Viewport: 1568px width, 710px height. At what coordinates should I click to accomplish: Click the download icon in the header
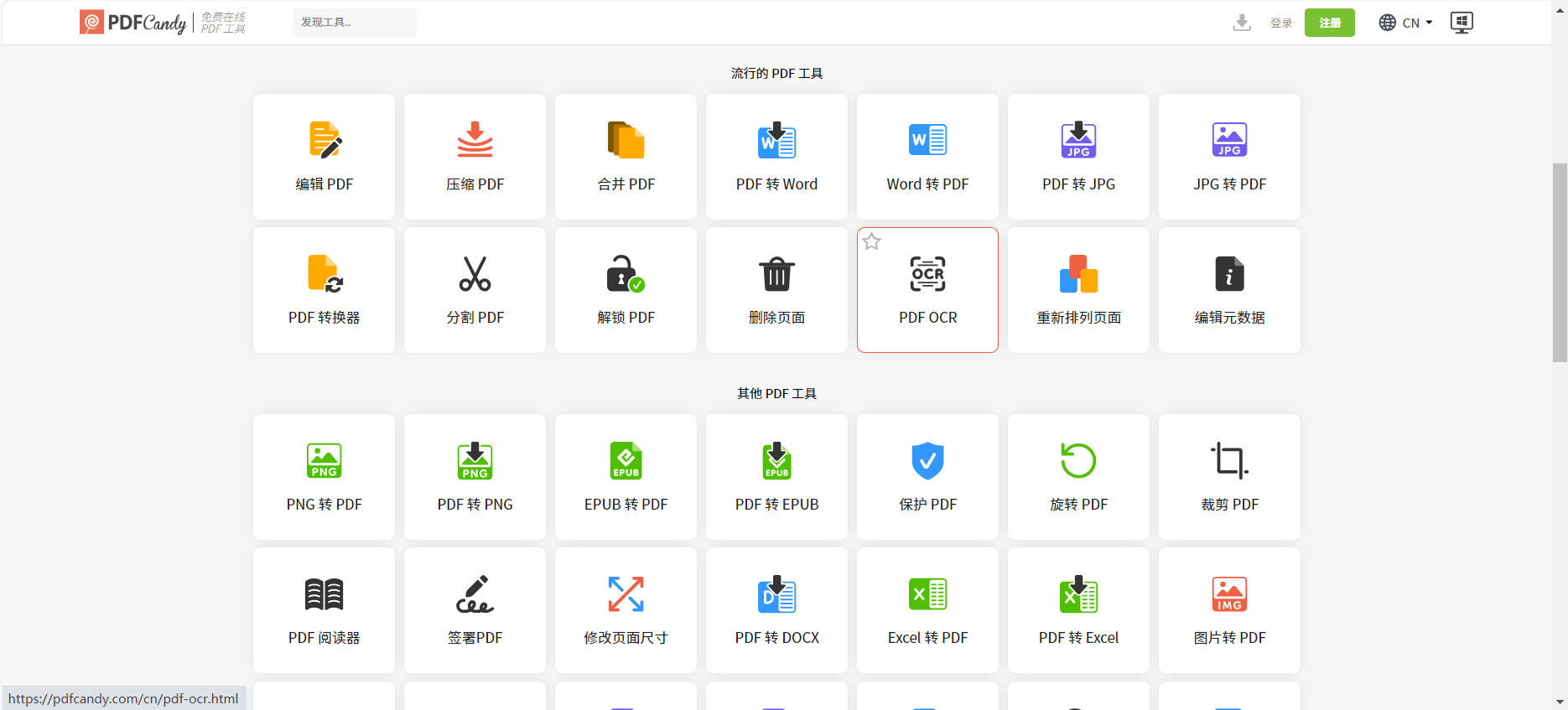(x=1242, y=23)
